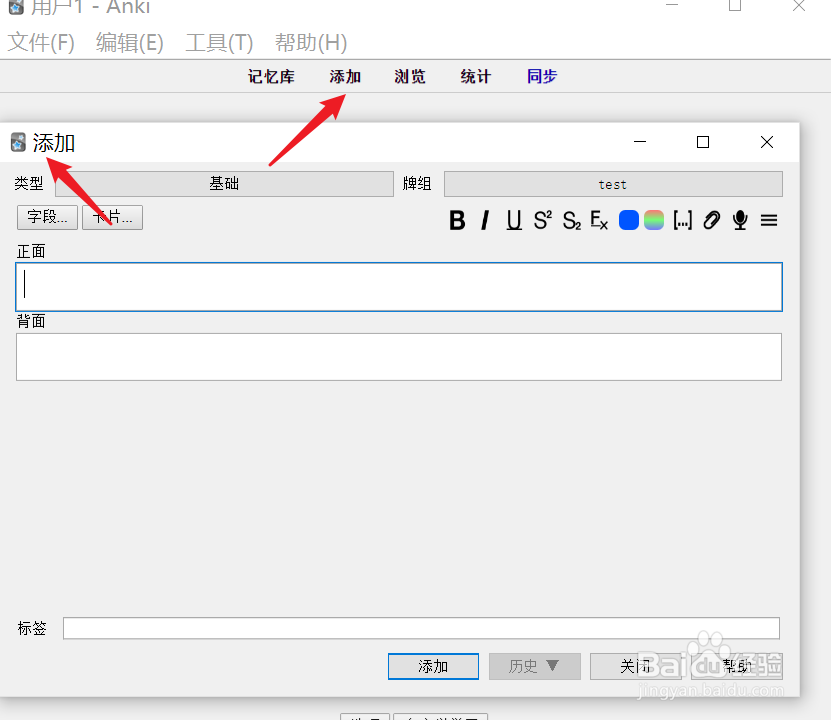Screen dimensions: 831x720
Task: Open the 字段... fields button
Action: [x=47, y=217]
